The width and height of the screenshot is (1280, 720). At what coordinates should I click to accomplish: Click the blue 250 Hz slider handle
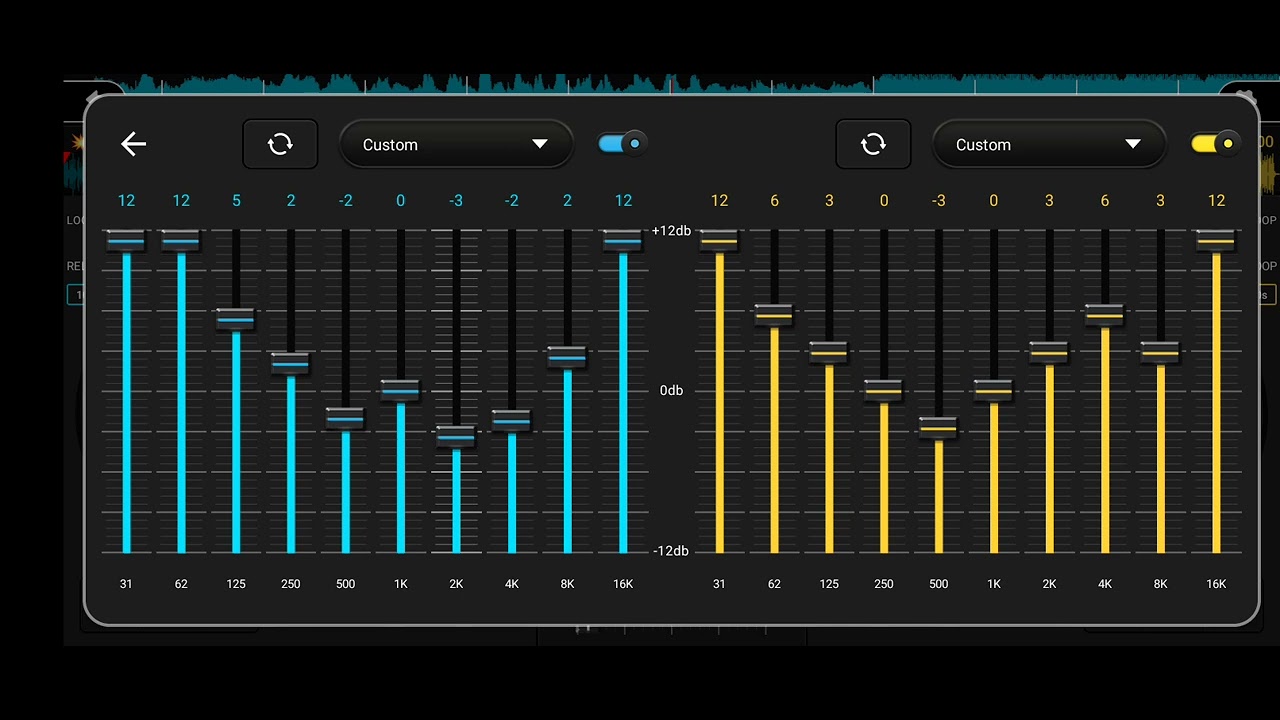click(291, 363)
